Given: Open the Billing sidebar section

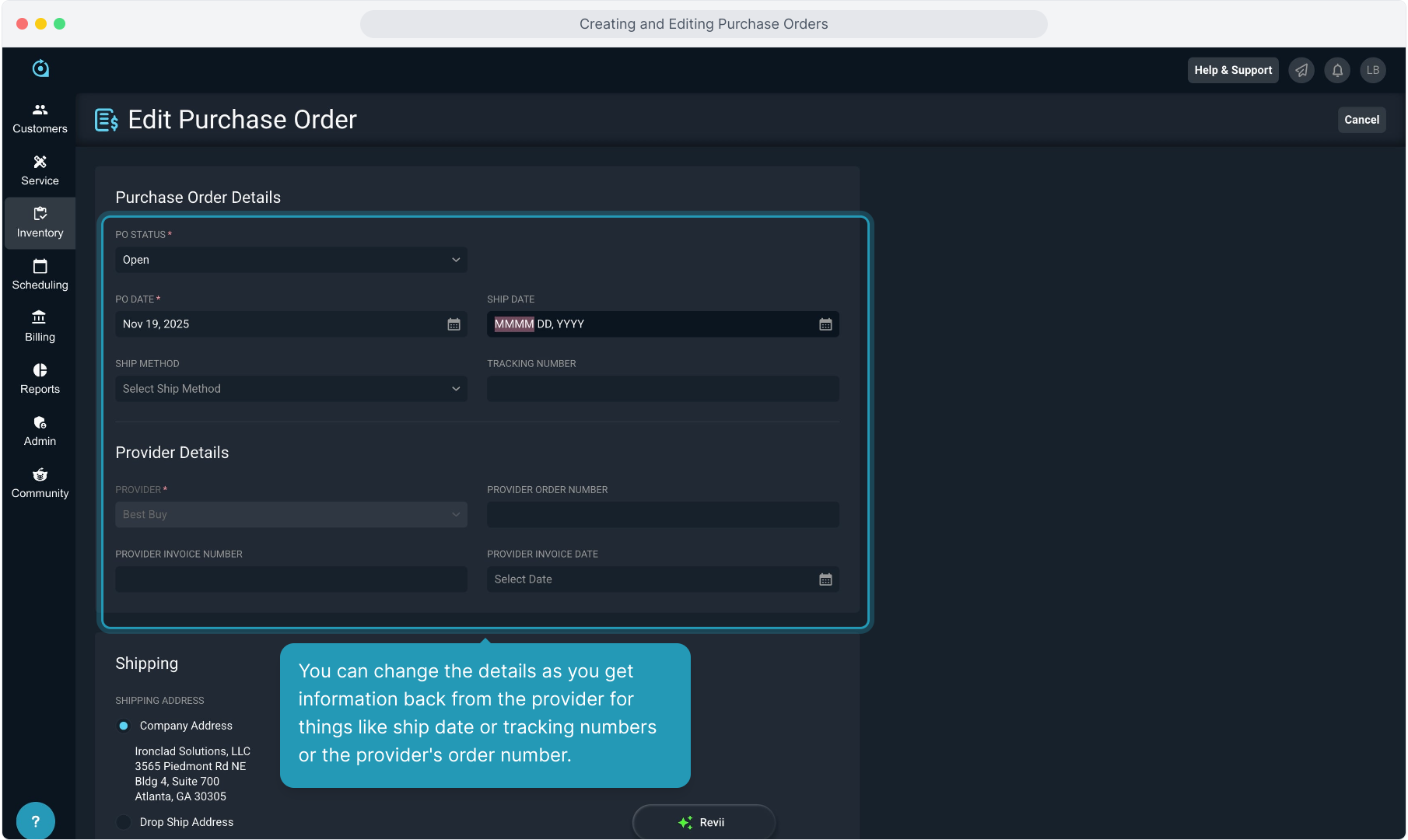Looking at the screenshot, I should pos(40,327).
